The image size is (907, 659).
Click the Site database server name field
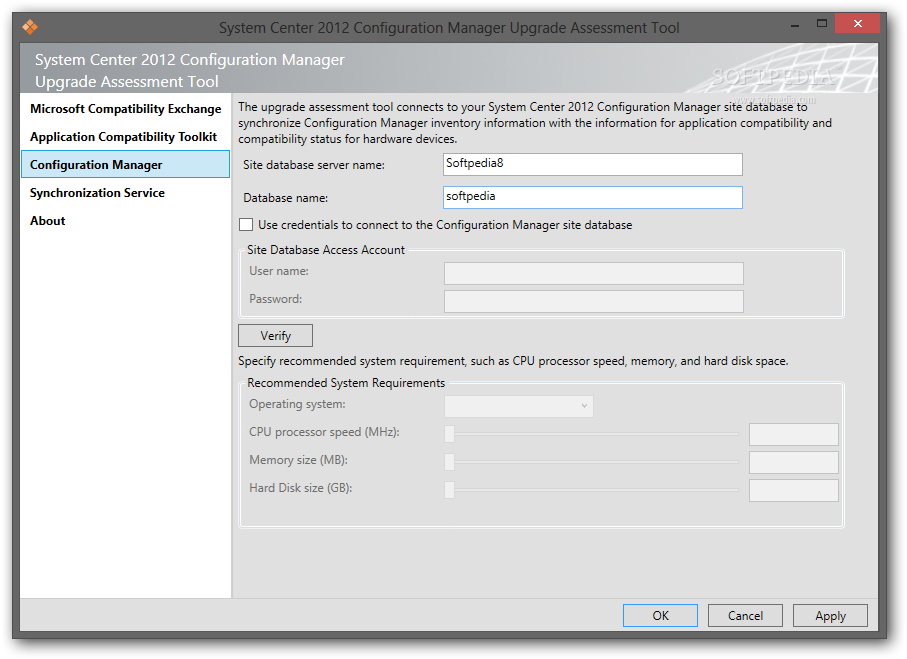click(x=592, y=164)
